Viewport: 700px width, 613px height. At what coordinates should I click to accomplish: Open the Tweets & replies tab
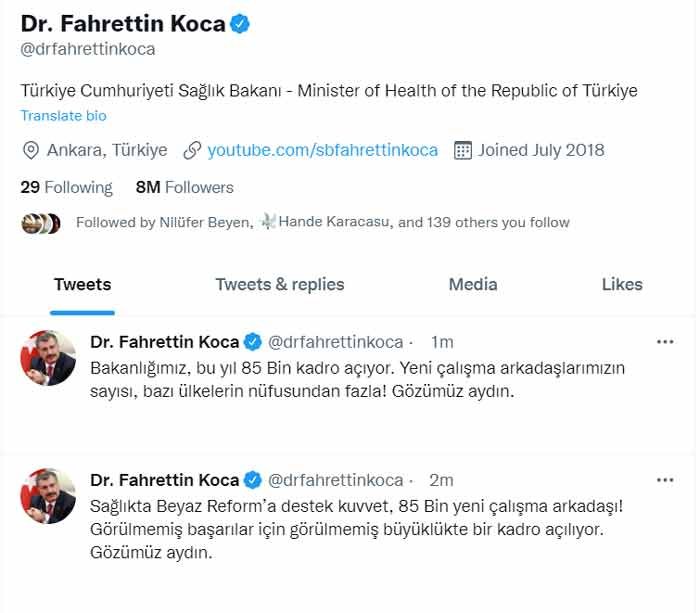click(x=280, y=285)
